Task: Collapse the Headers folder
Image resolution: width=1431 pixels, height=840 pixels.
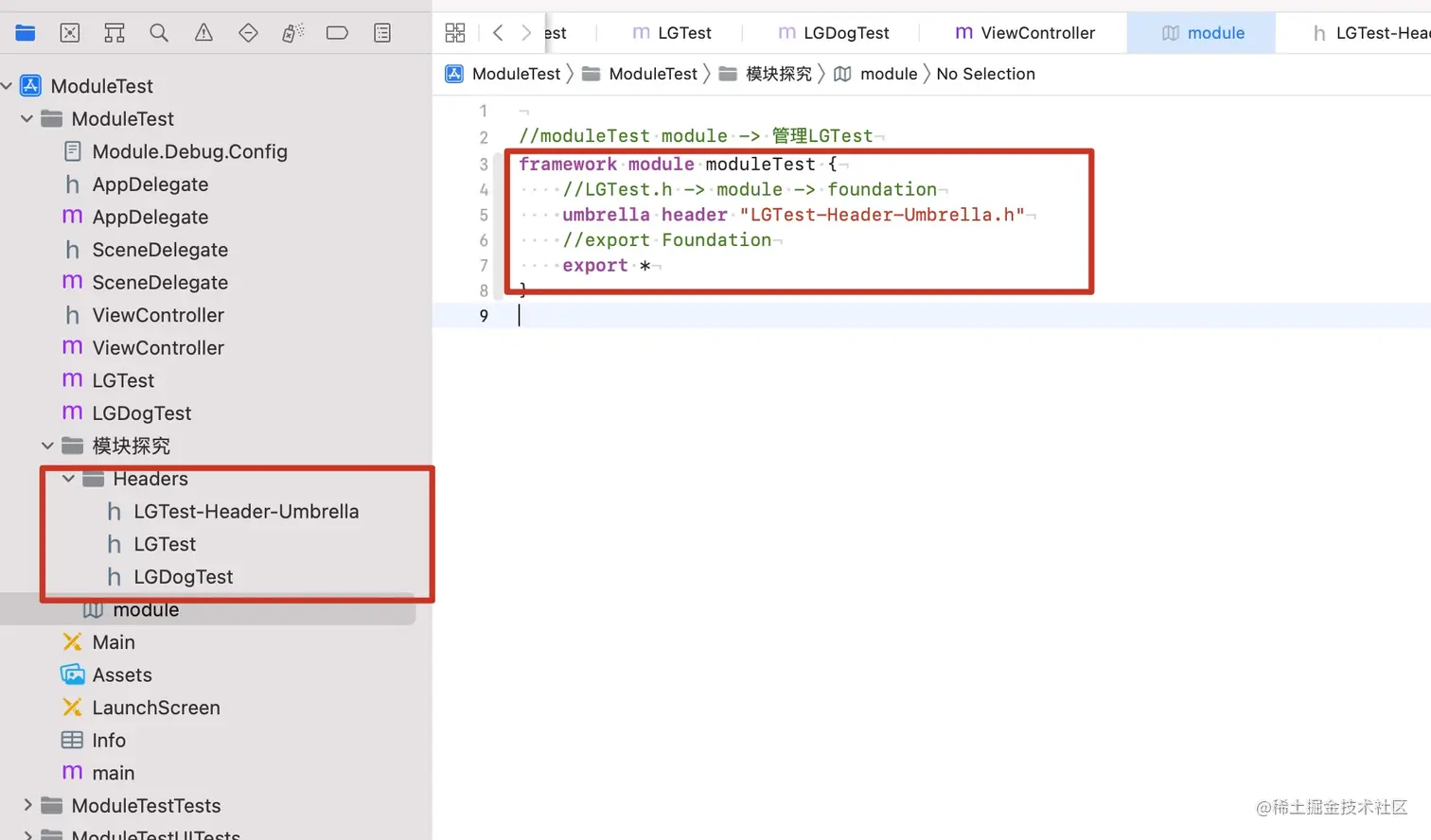Action: (67, 479)
